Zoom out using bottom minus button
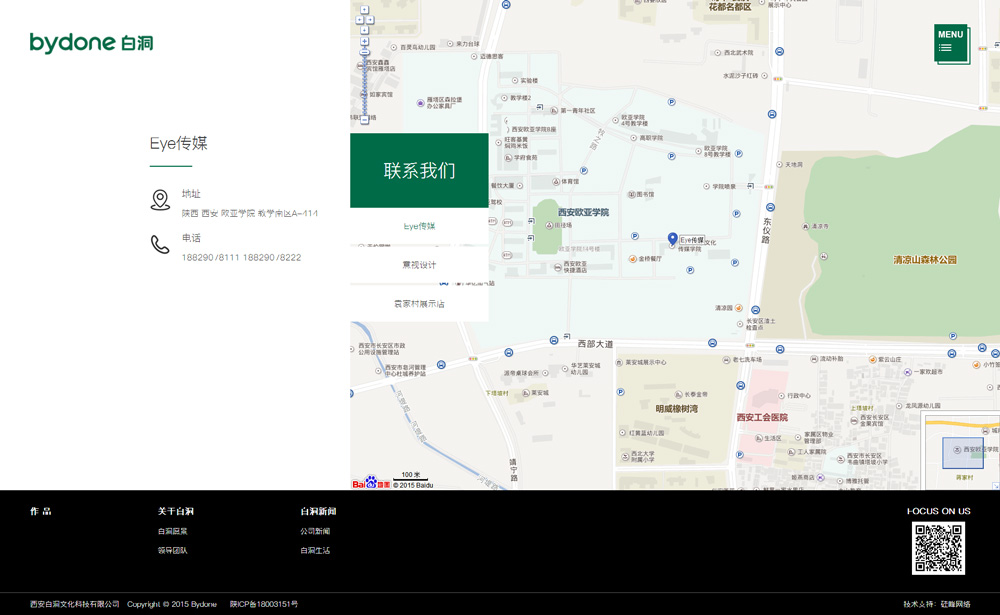1000x615 pixels. [365, 119]
